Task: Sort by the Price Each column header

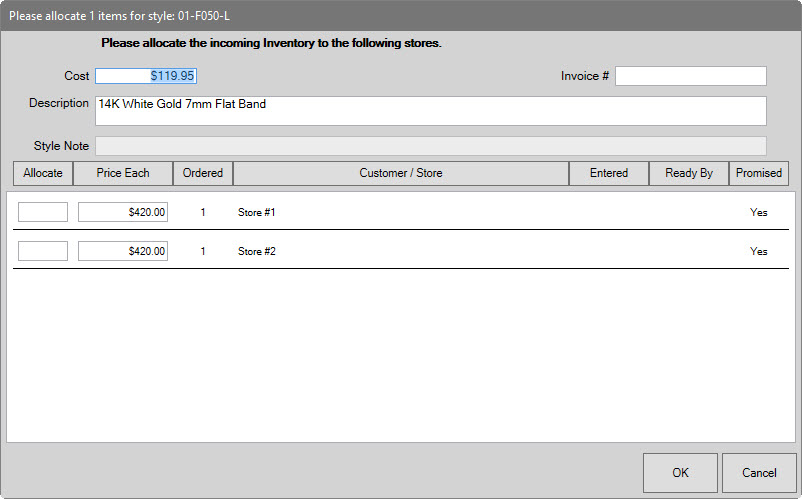Action: click(x=123, y=173)
